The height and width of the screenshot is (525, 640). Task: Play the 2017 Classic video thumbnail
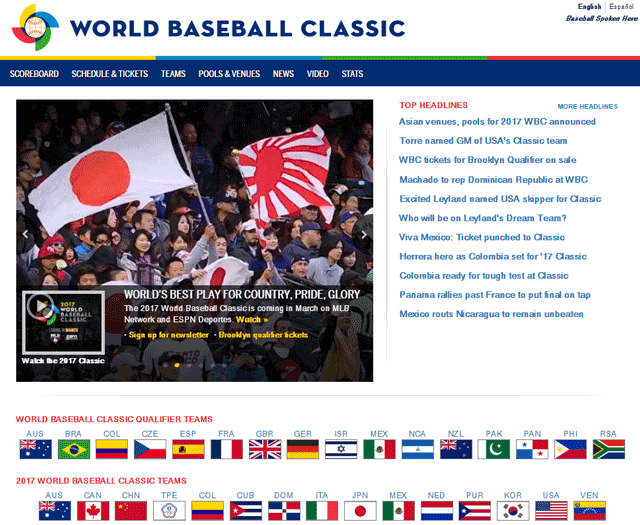63,323
